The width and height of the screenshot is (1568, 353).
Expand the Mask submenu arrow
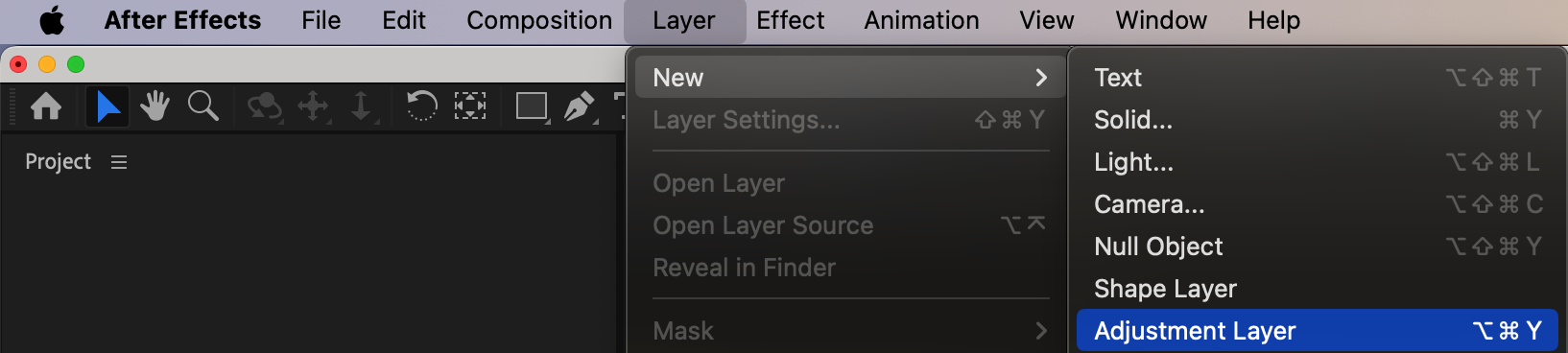tap(1041, 331)
